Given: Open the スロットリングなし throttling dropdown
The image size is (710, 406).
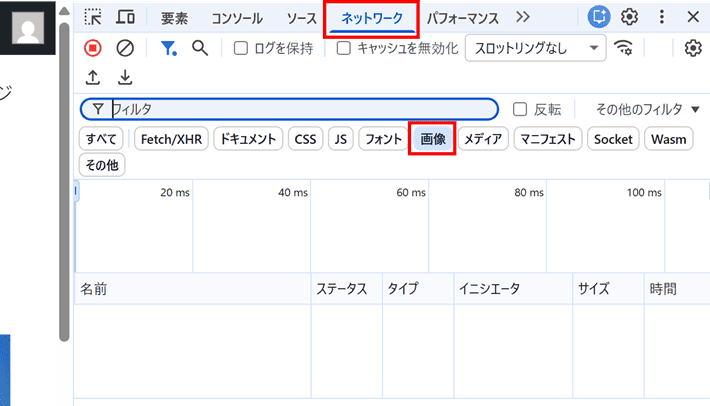Looking at the screenshot, I should (535, 48).
